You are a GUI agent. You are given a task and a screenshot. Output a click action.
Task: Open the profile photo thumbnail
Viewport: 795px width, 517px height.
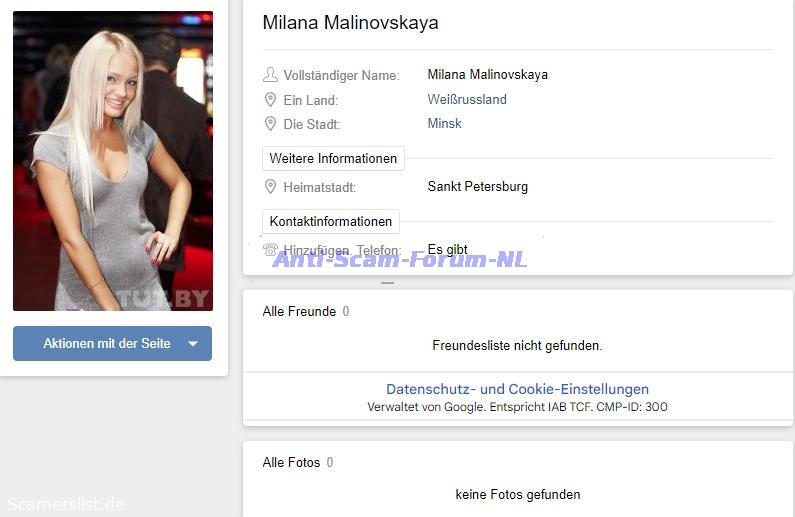click(x=113, y=161)
